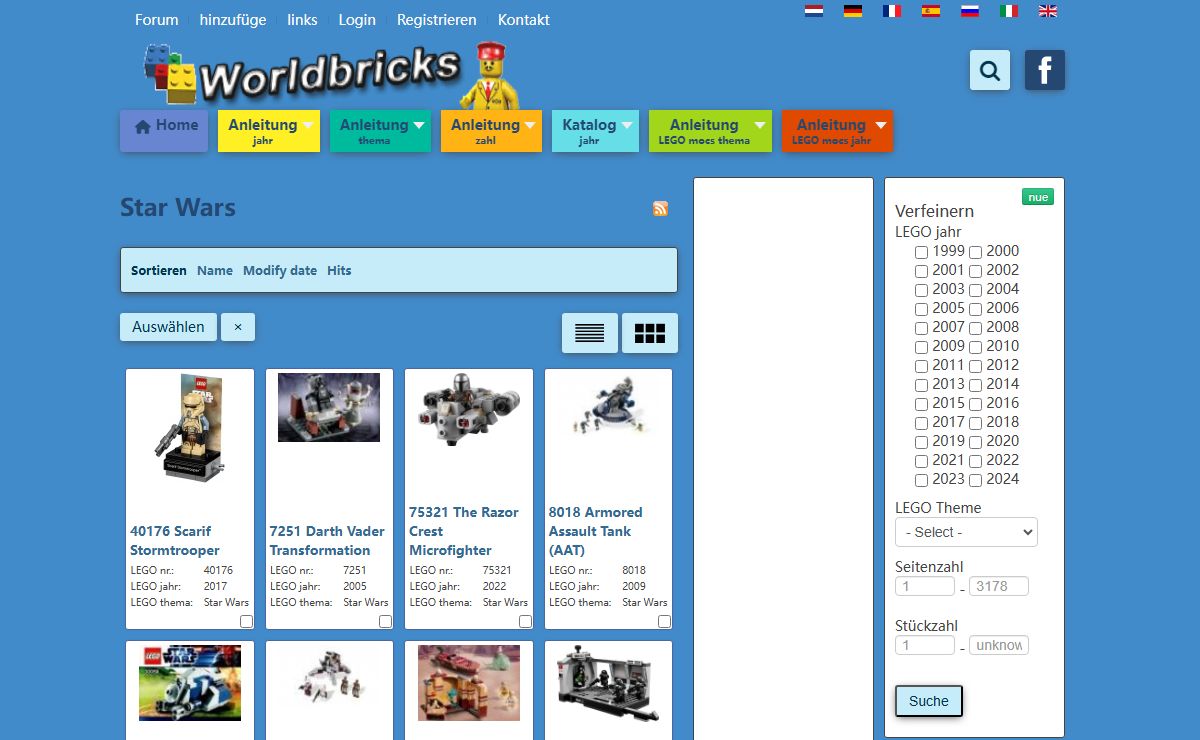The width and height of the screenshot is (1200, 740).
Task: Select the UK flag language icon
Action: click(x=1048, y=11)
